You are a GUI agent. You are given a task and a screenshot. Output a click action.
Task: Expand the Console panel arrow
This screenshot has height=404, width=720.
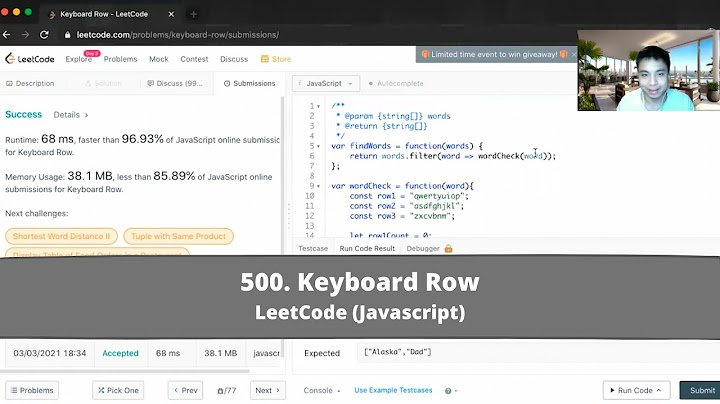click(338, 391)
